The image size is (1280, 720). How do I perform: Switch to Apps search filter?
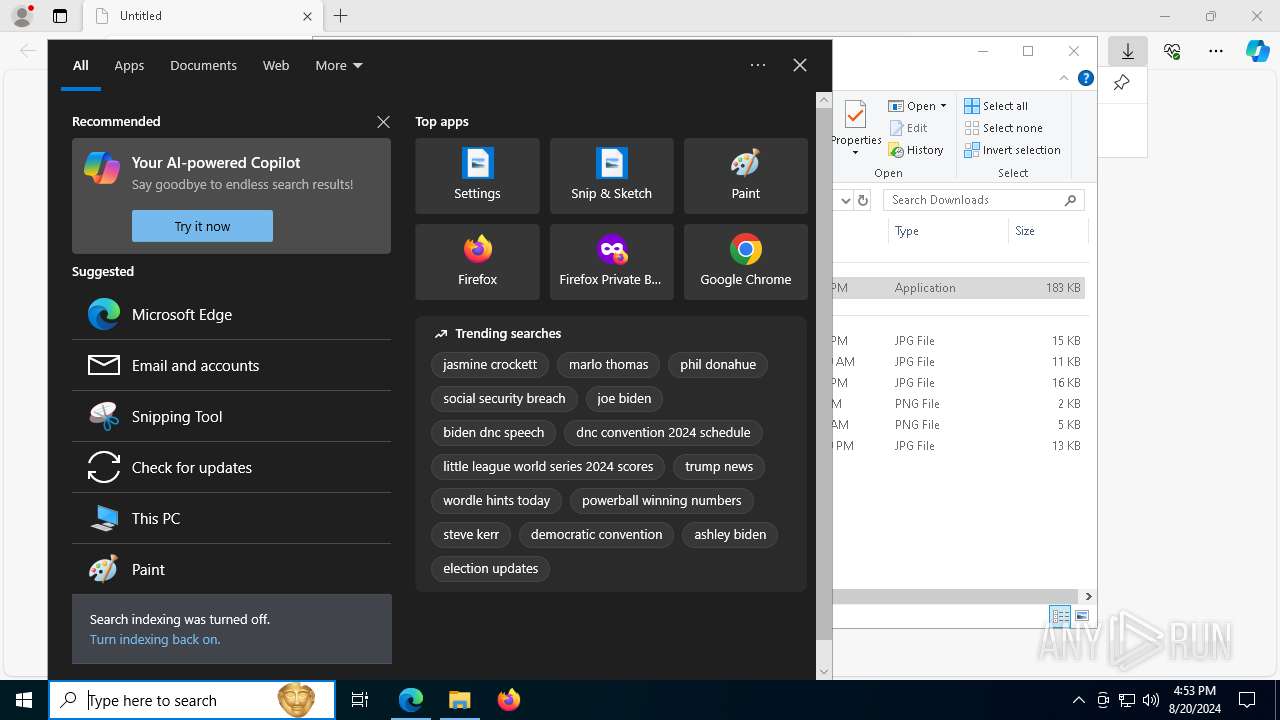click(x=129, y=65)
